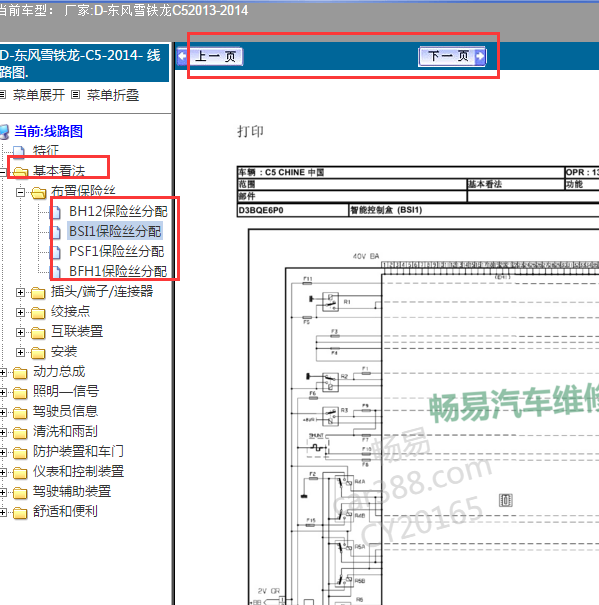Select the 清洗和雨刮 folder label

pyautogui.click(x=65, y=432)
